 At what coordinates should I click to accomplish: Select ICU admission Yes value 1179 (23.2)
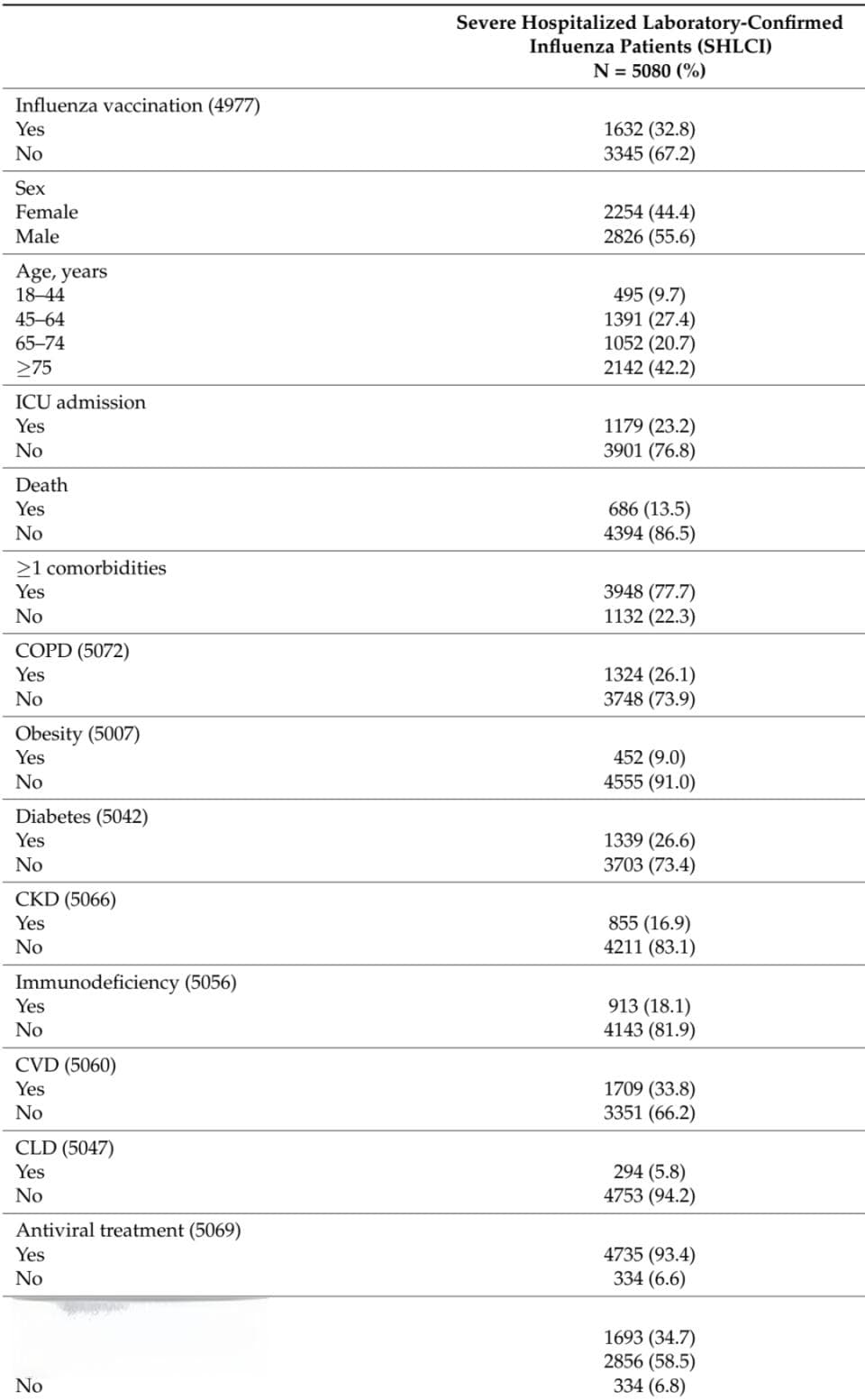(x=649, y=426)
